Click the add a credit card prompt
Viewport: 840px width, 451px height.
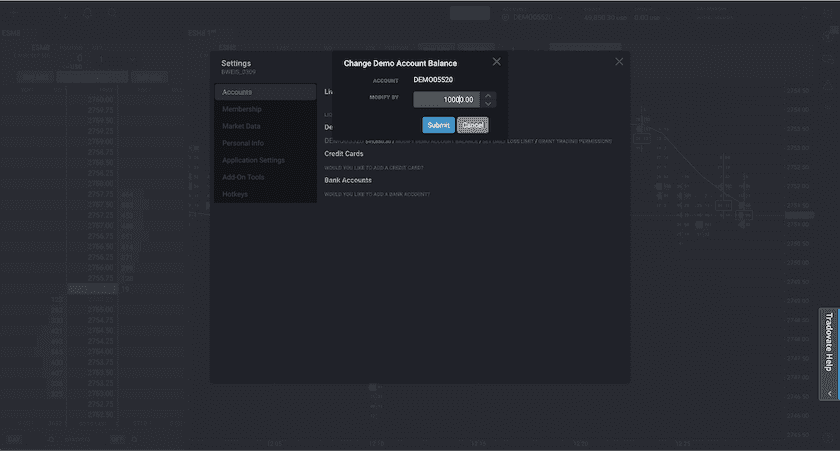coord(376,168)
